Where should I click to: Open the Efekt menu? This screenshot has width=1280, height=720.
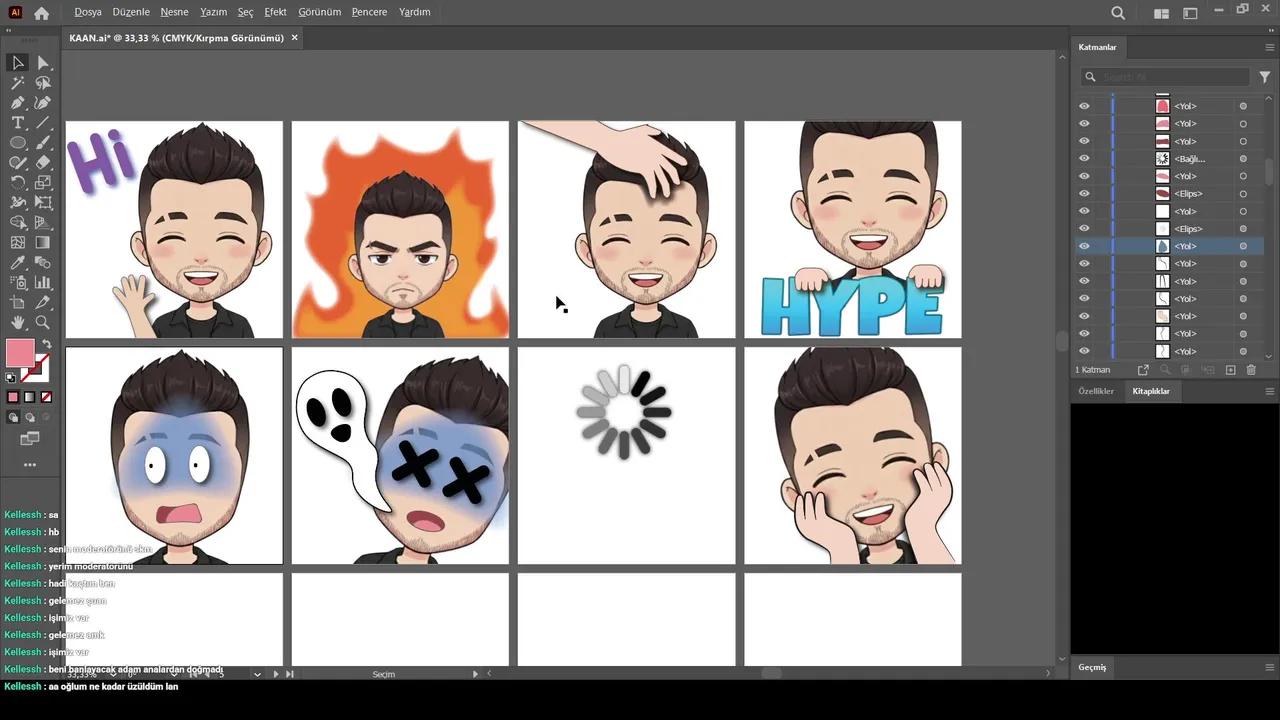pos(275,12)
